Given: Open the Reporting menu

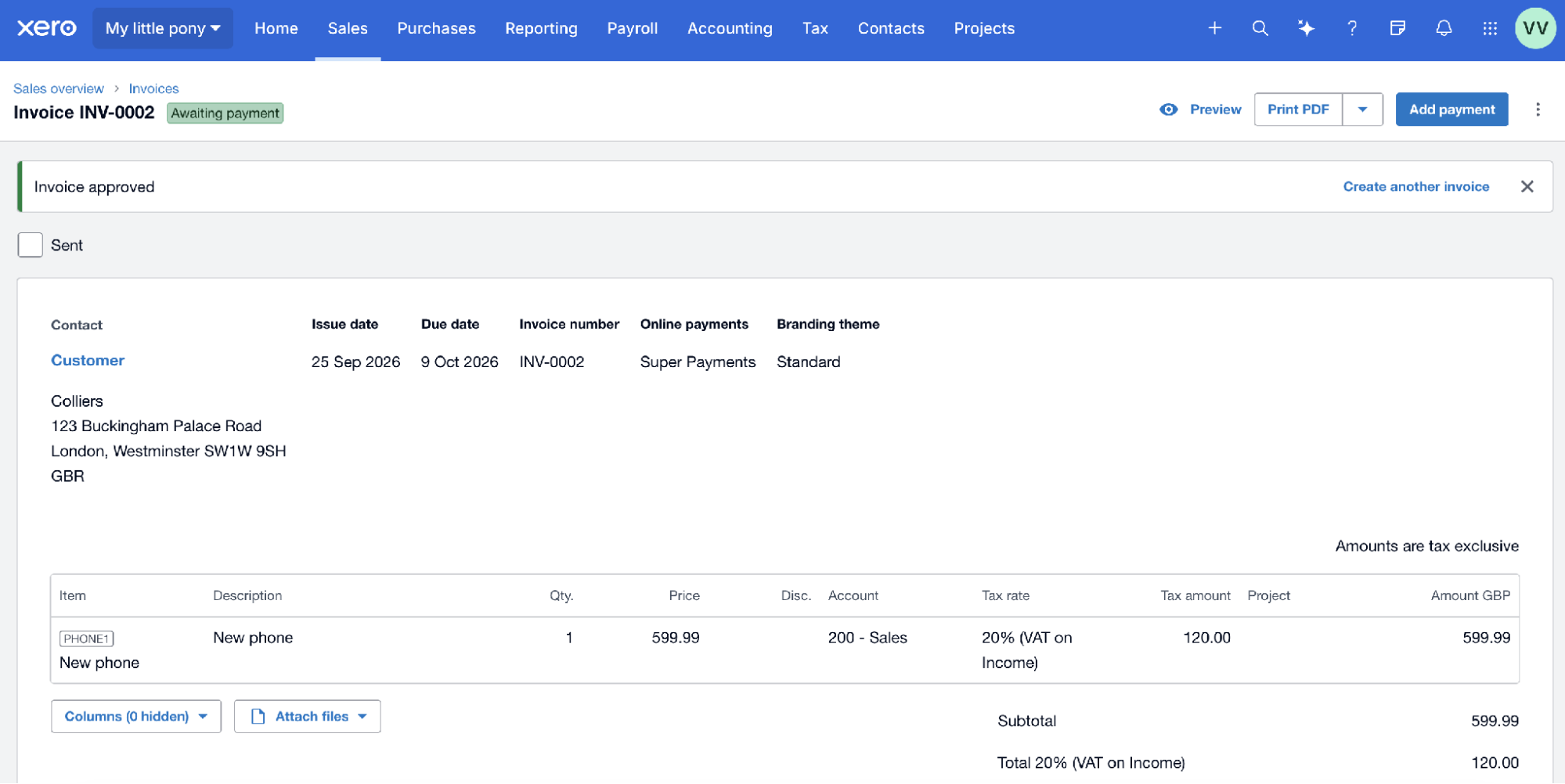Looking at the screenshot, I should [541, 28].
